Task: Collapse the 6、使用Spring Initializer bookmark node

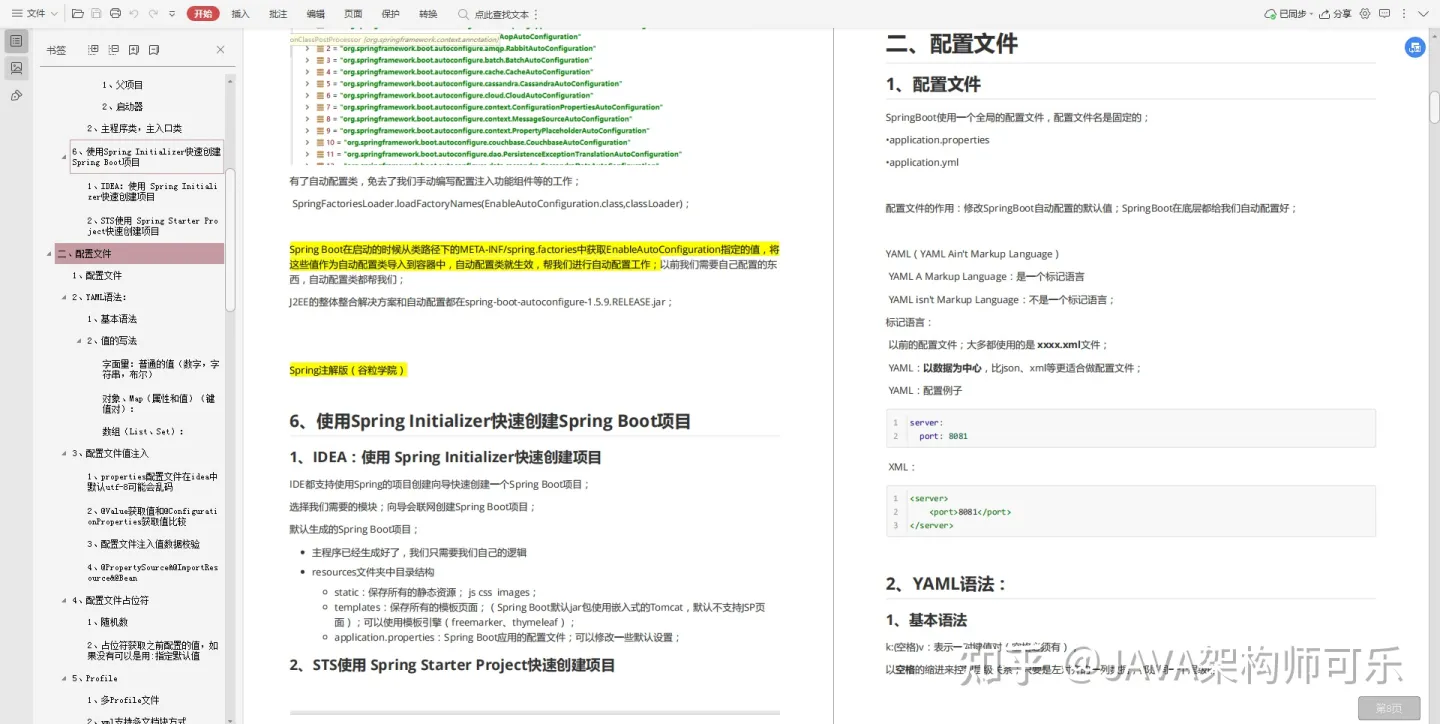Action: click(65, 157)
